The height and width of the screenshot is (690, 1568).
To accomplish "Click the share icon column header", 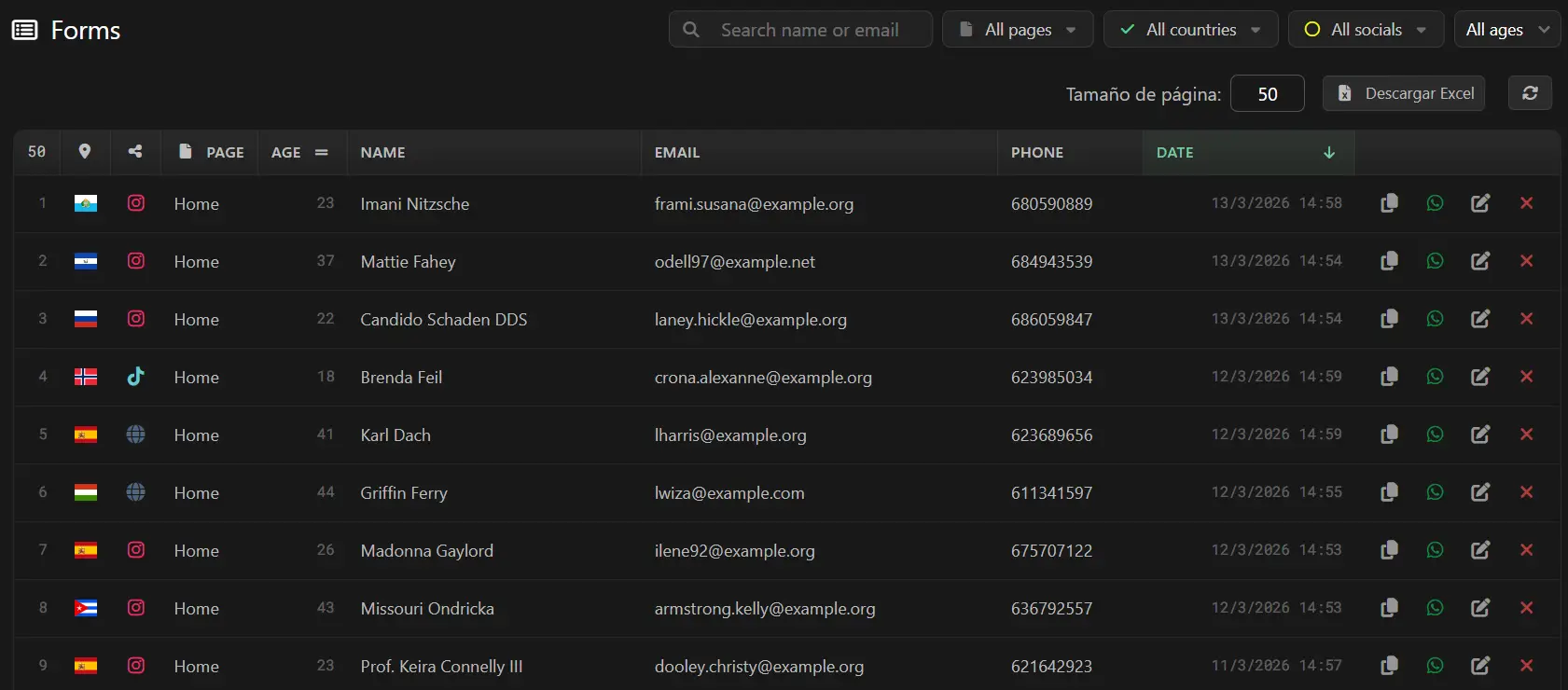I will click(x=135, y=152).
